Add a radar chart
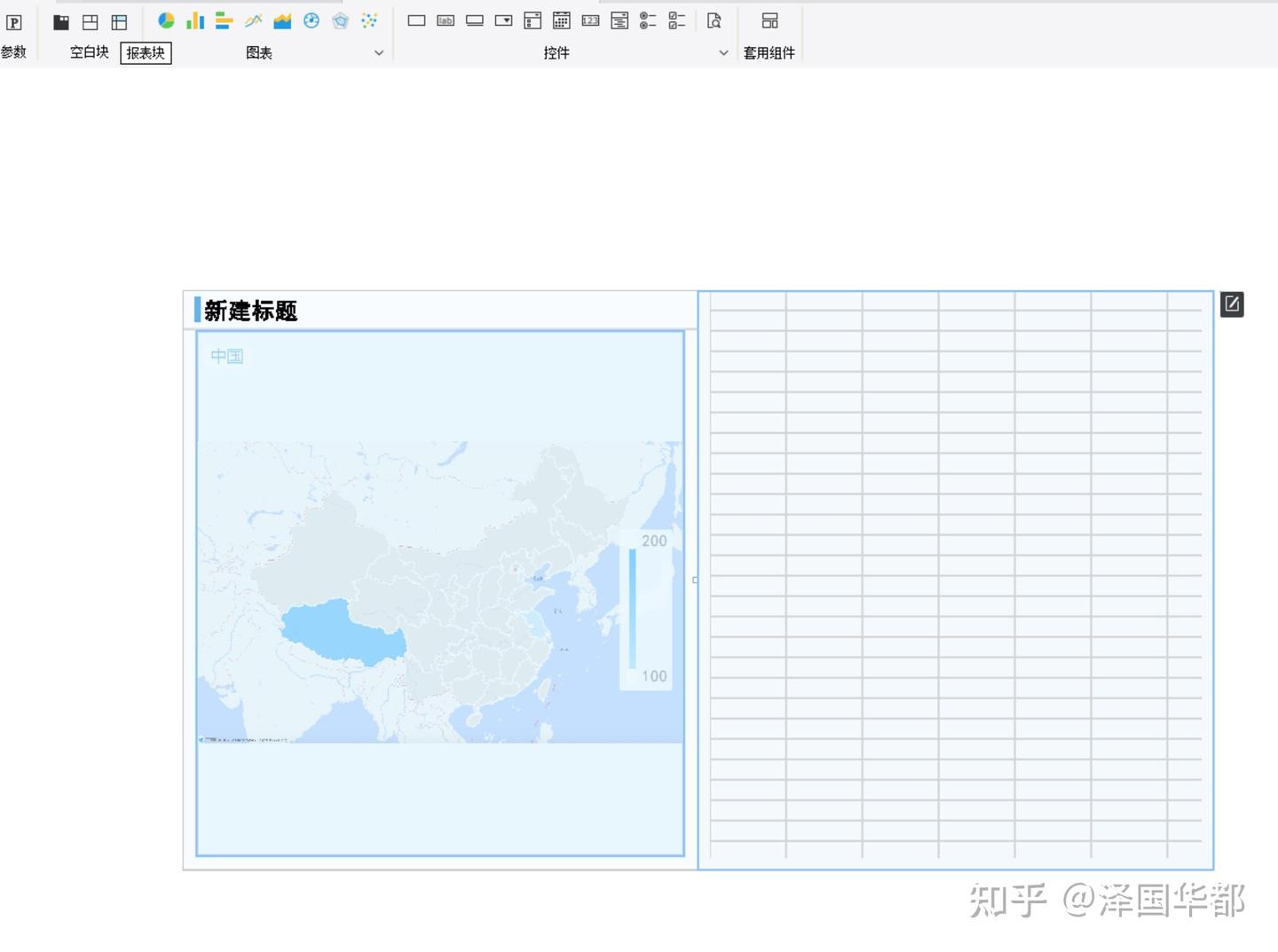 (340, 20)
